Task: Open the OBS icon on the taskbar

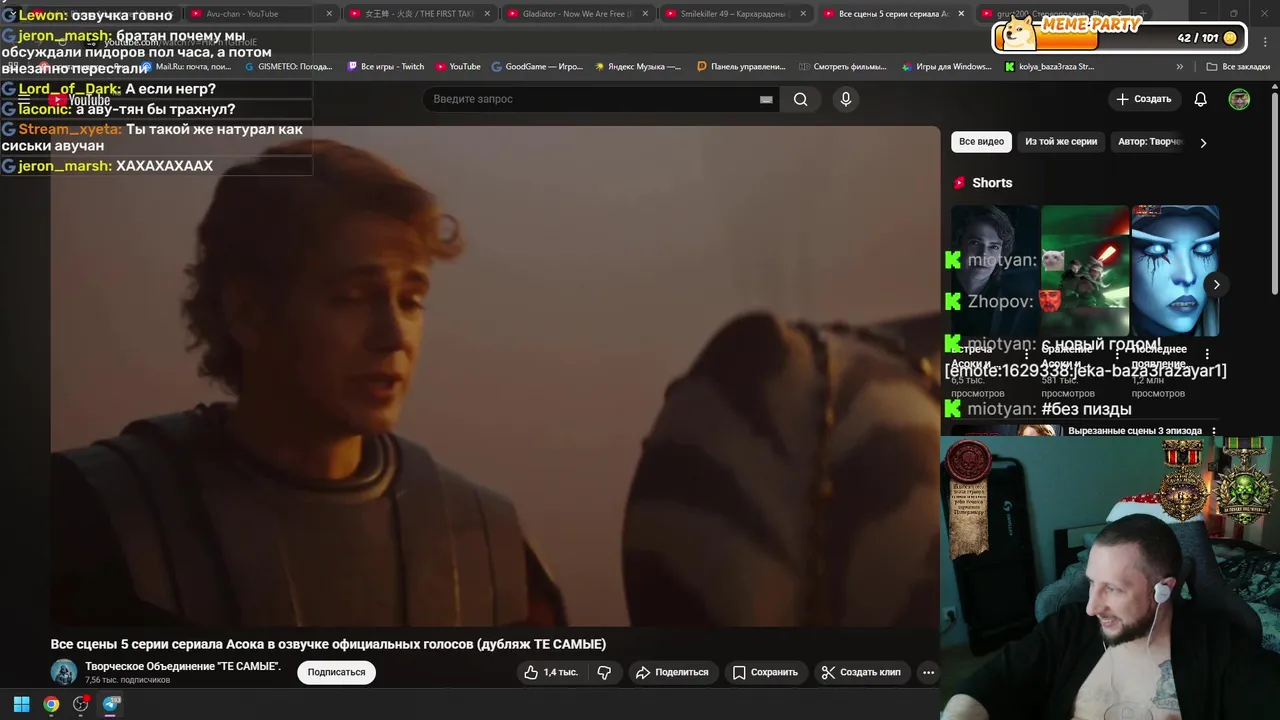Action: point(81,704)
